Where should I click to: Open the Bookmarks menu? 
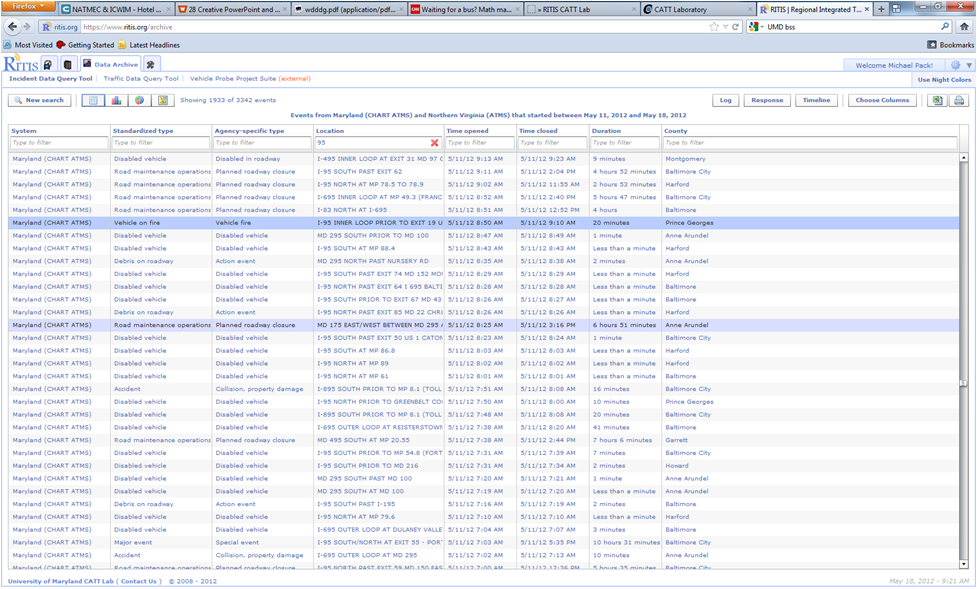[951, 45]
